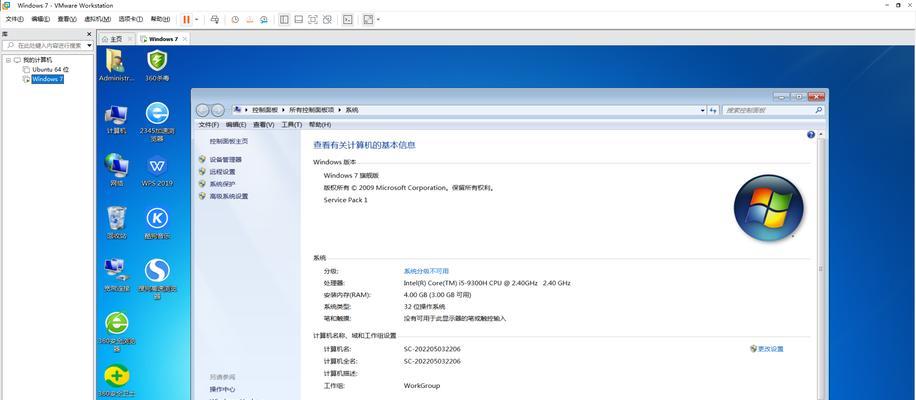916x400 pixels.
Task: Open the 网络 desktop icon
Action: pyautogui.click(x=116, y=170)
